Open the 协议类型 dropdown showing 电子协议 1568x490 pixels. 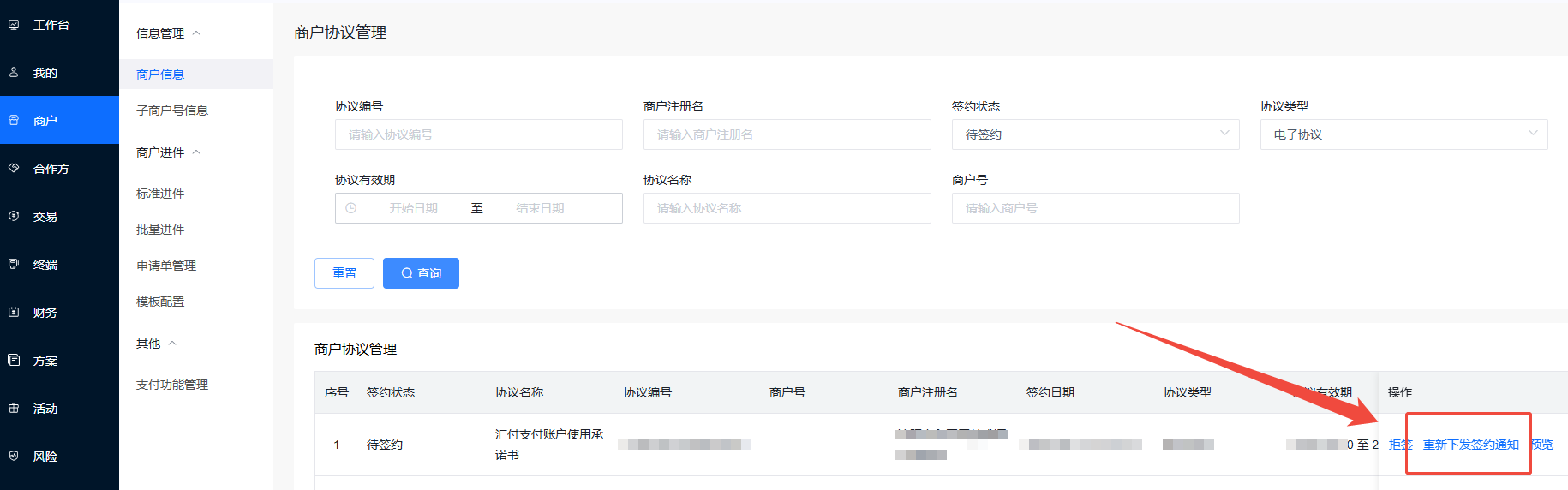(x=1403, y=134)
